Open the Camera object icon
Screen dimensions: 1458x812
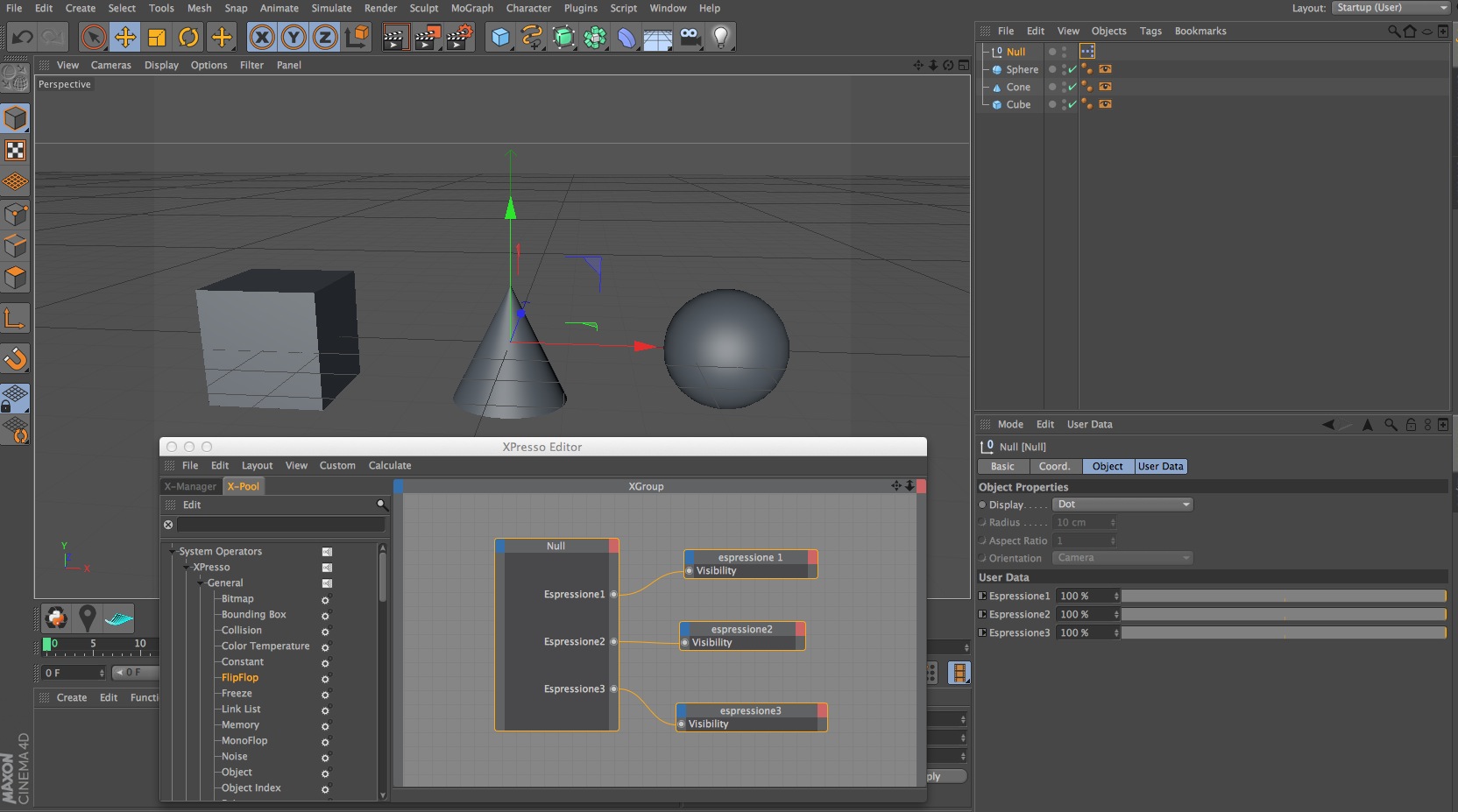690,37
